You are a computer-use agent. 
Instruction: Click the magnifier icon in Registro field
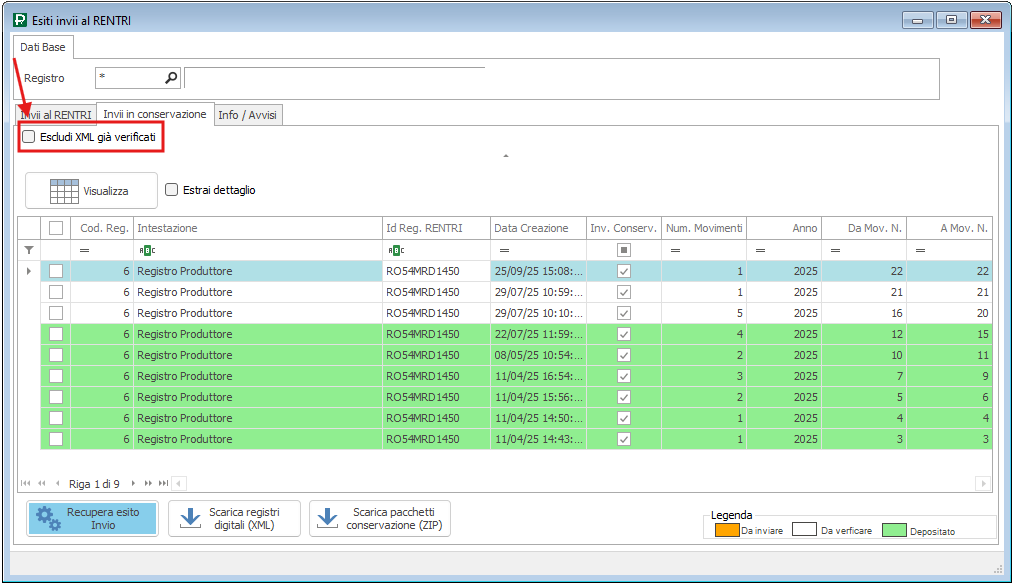(171, 77)
